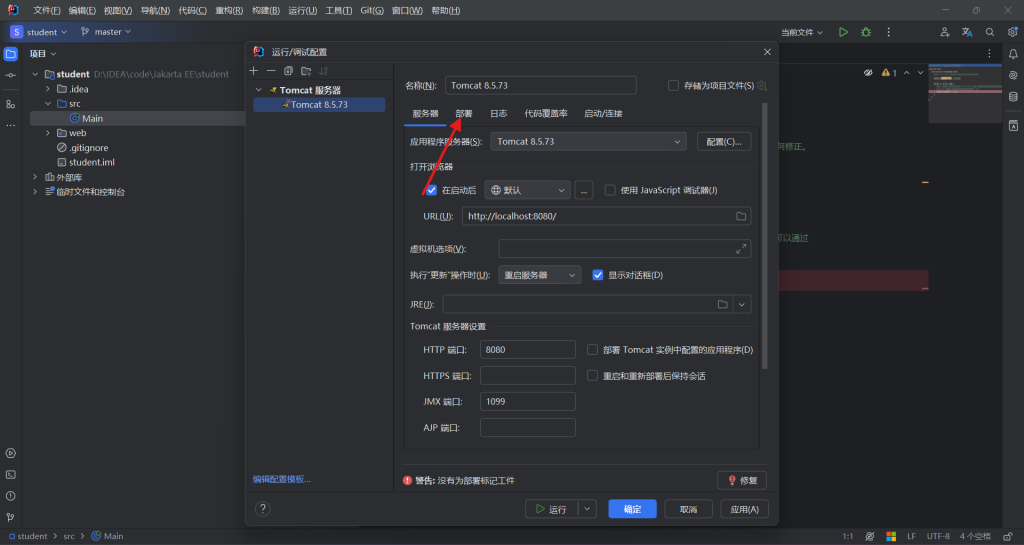Switch to Code Coverage tab
Viewport: 1024px width, 545px height.
[546, 114]
